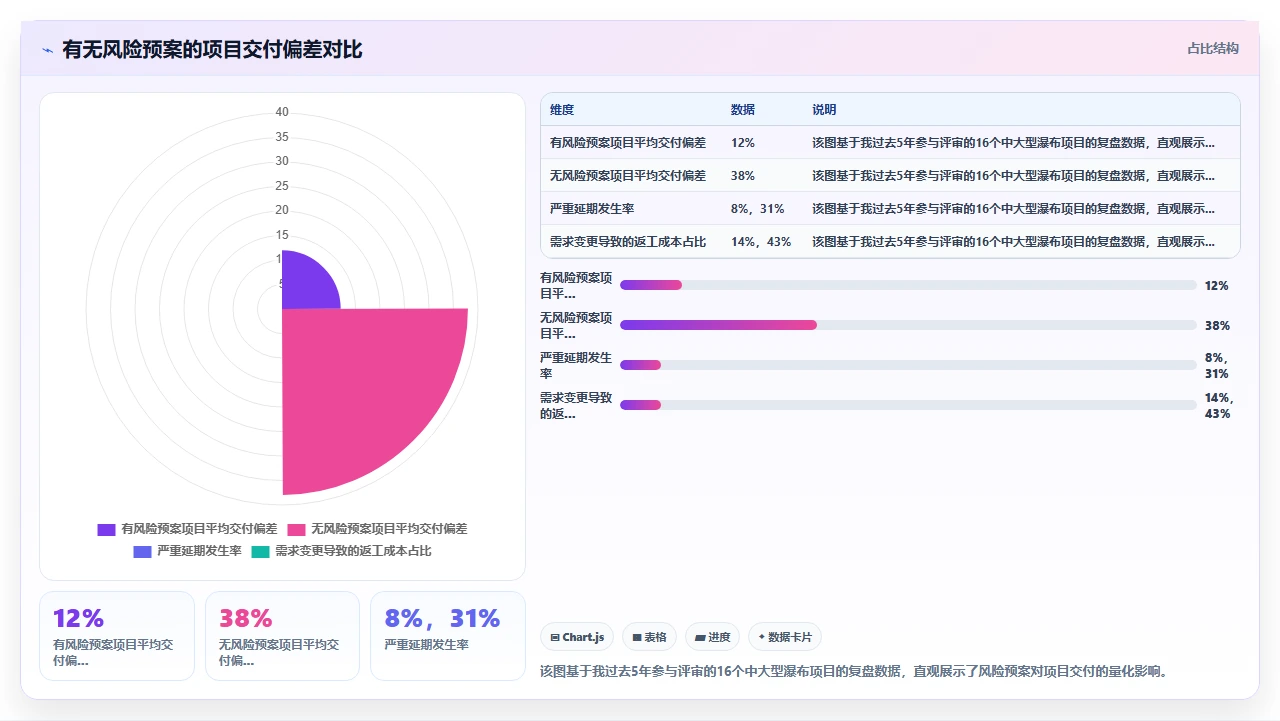This screenshot has height=721, width=1280.
Task: Select the 进度 tag
Action: [712, 637]
